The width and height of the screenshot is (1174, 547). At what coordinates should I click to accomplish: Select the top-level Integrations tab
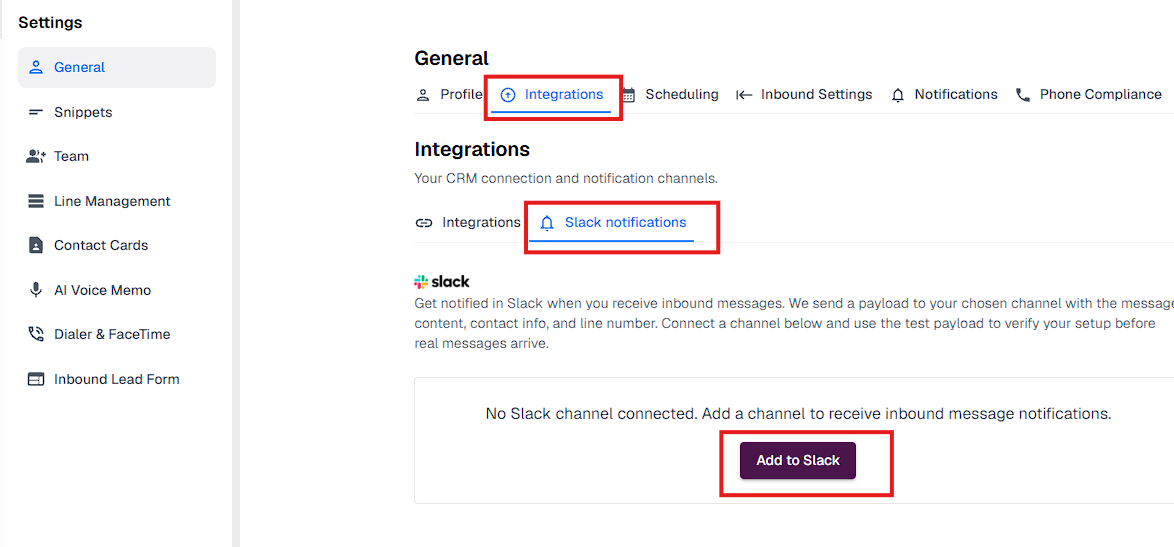click(x=552, y=95)
